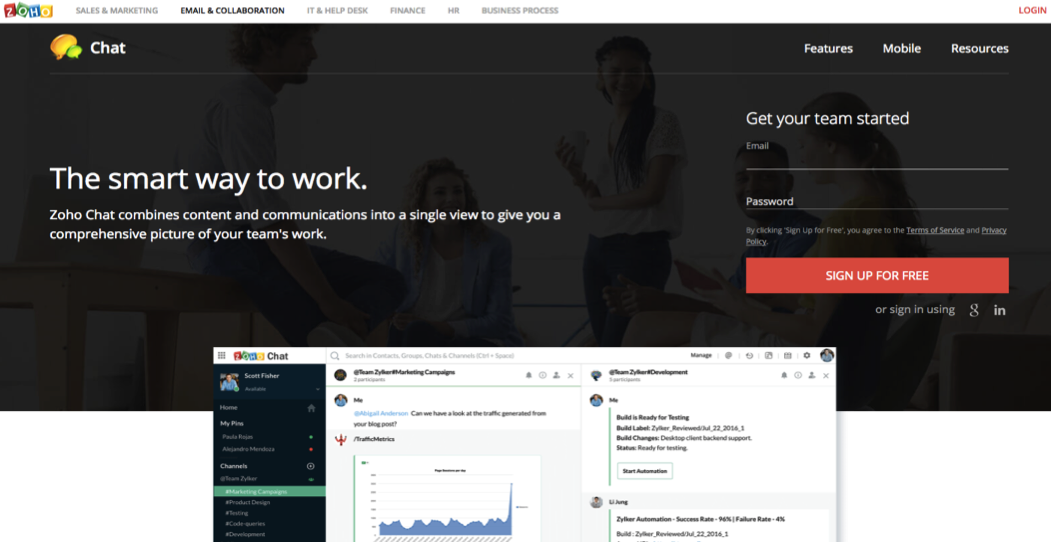Open the Sales & Marketing menu

117,11
